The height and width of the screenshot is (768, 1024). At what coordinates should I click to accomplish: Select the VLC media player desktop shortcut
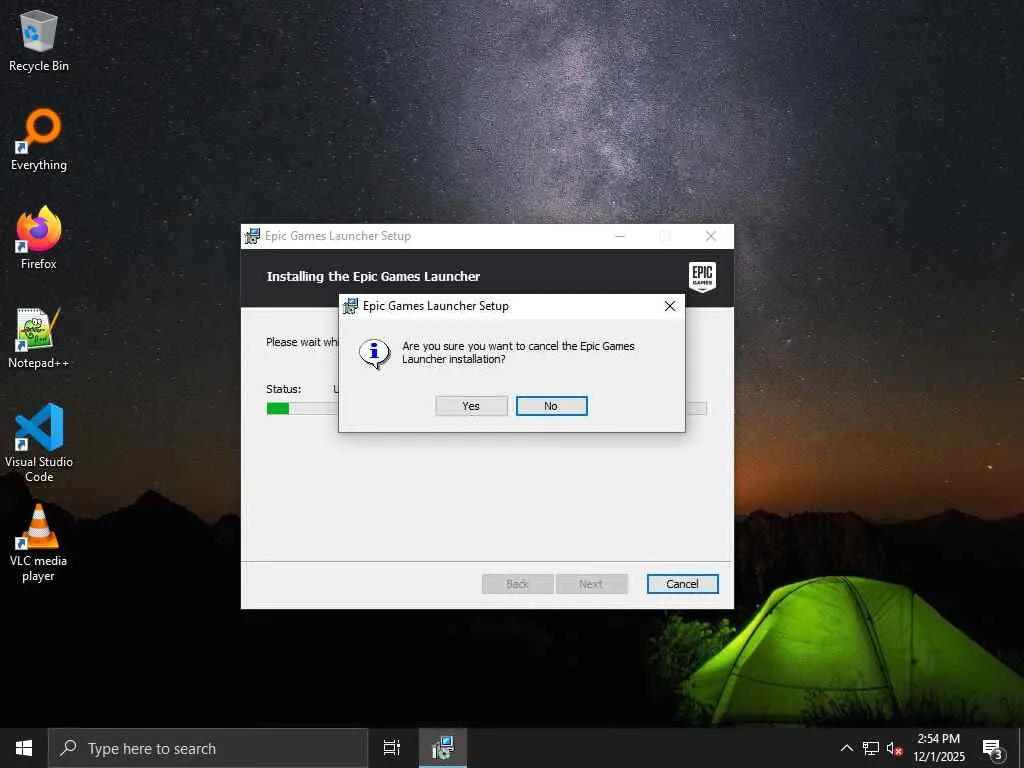[x=39, y=543]
